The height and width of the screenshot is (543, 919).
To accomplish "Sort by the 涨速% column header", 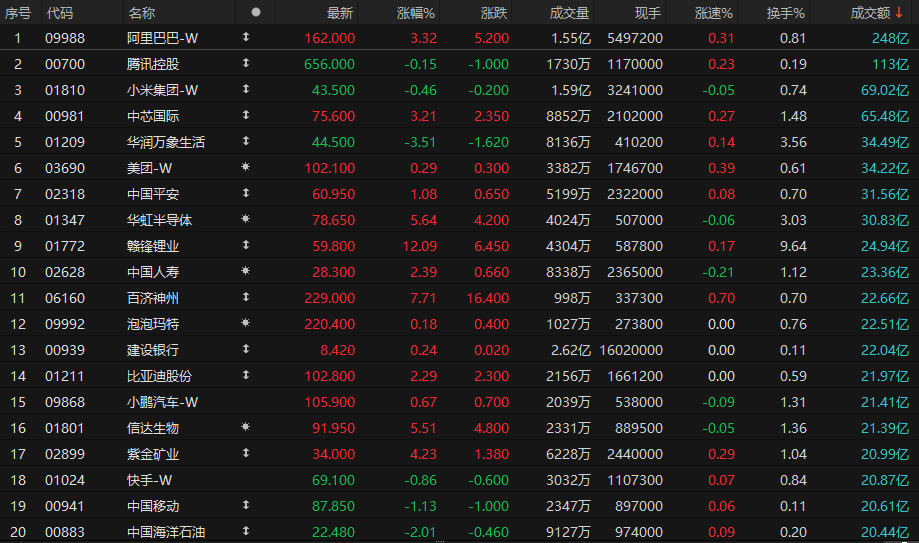I will coord(713,13).
